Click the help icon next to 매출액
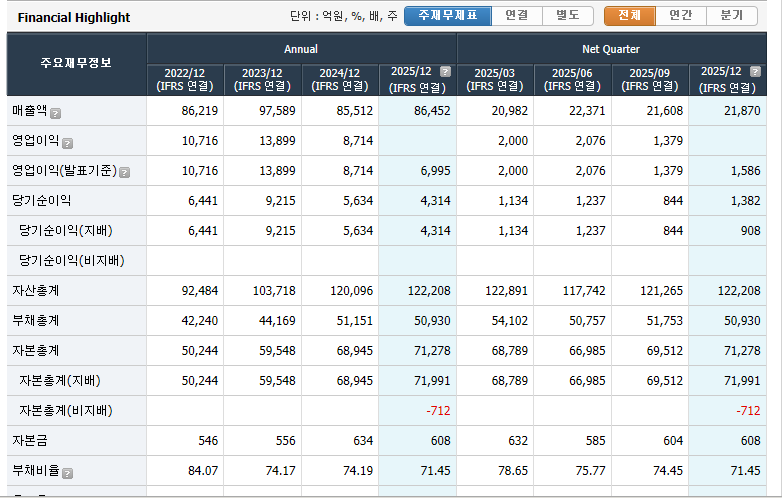This screenshot has height=498, width=782. [x=56, y=113]
